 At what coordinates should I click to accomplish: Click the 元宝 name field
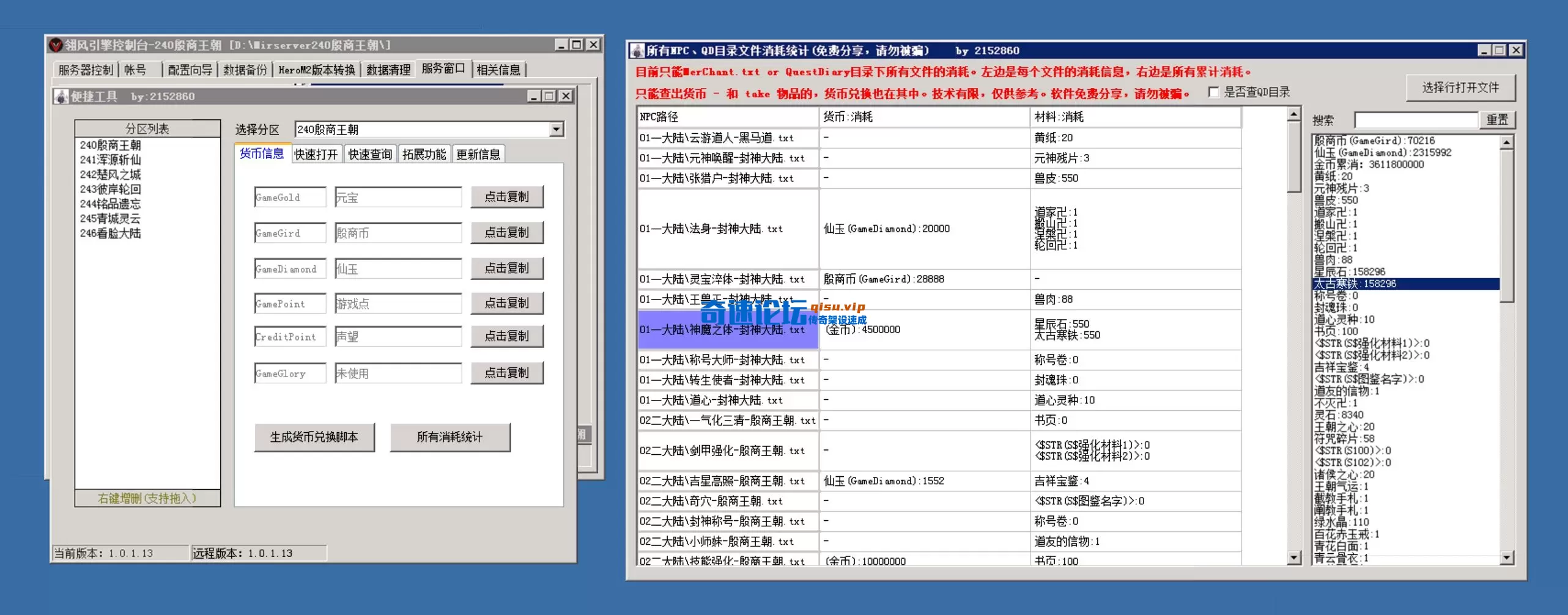398,197
